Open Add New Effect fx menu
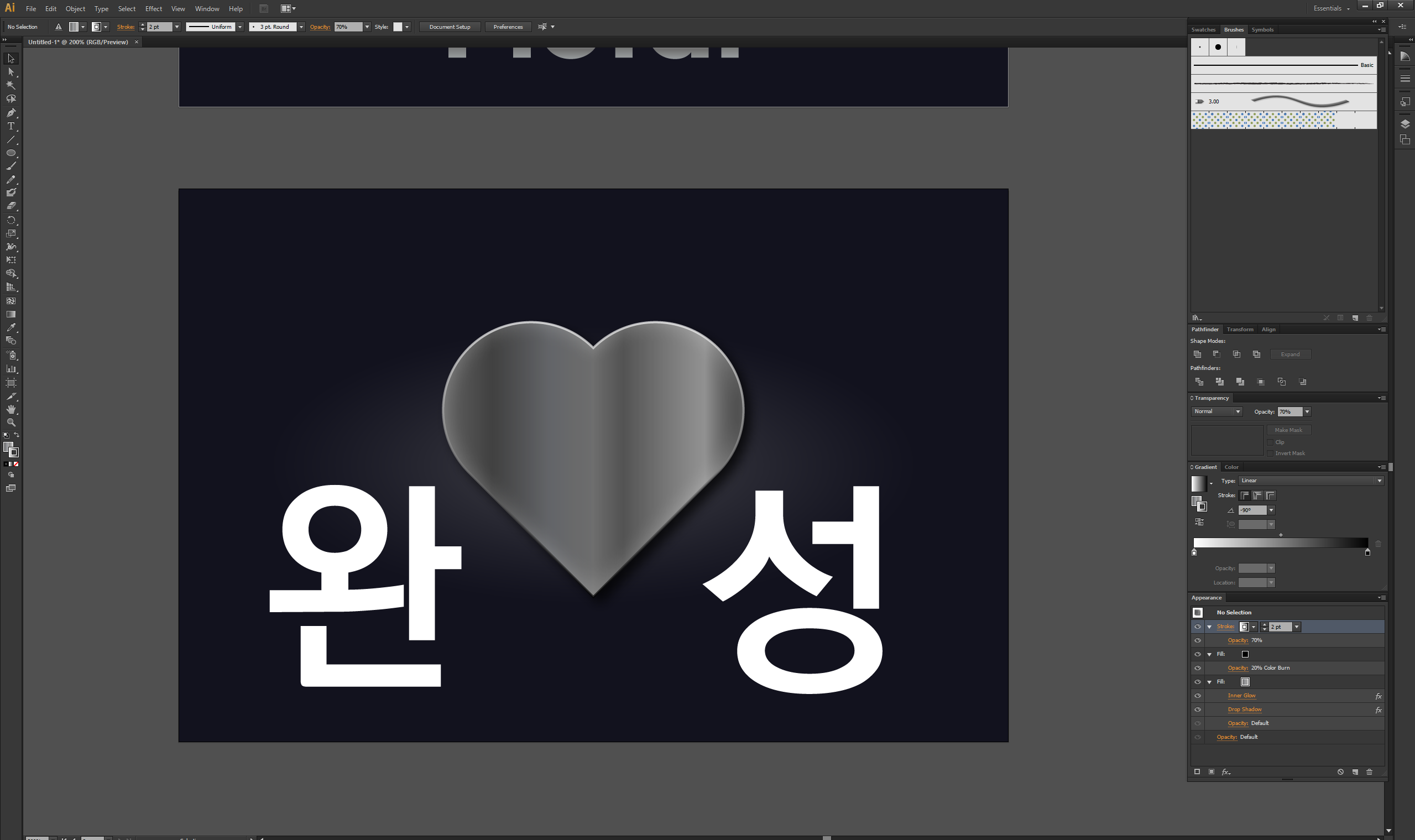Viewport: 1415px width, 840px height. point(1226,772)
